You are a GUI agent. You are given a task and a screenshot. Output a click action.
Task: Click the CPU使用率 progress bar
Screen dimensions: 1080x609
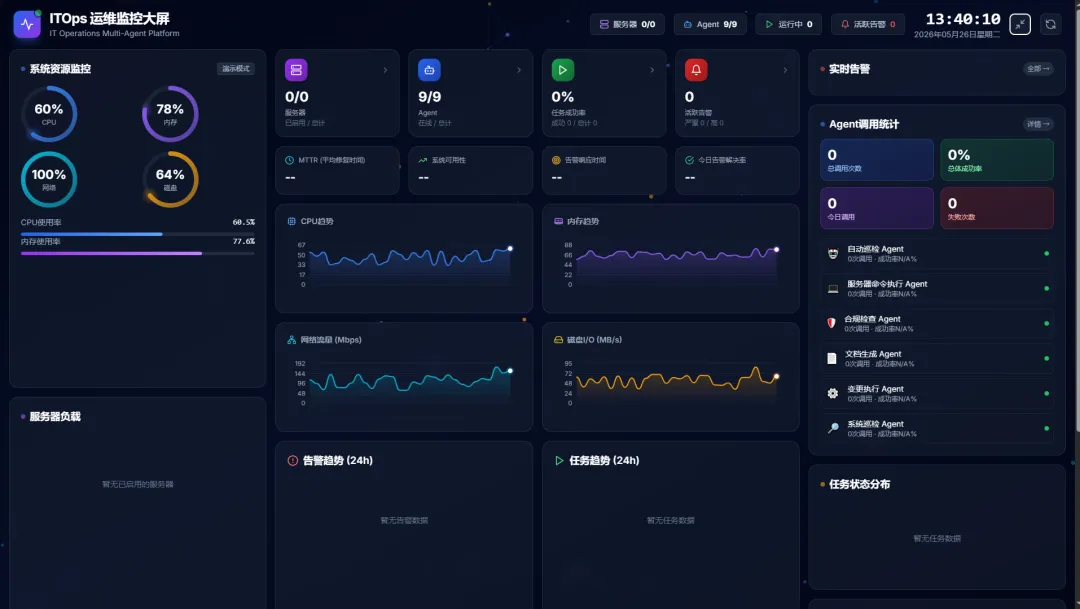click(138, 234)
